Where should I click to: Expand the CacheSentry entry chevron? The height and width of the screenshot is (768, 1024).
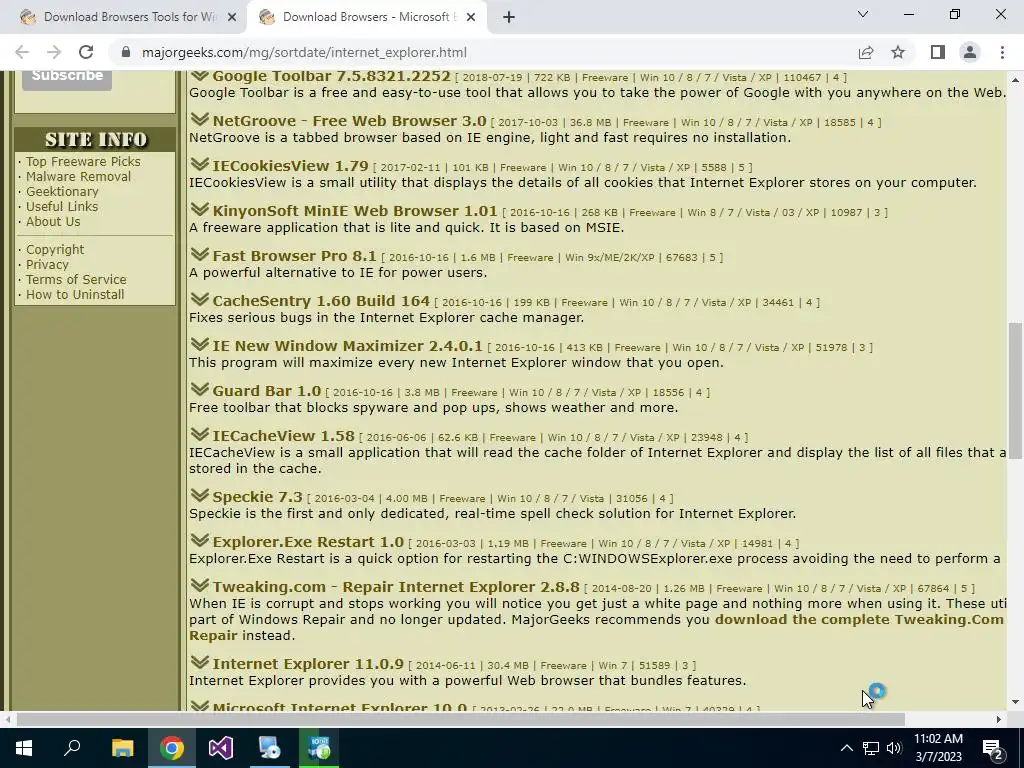click(200, 300)
